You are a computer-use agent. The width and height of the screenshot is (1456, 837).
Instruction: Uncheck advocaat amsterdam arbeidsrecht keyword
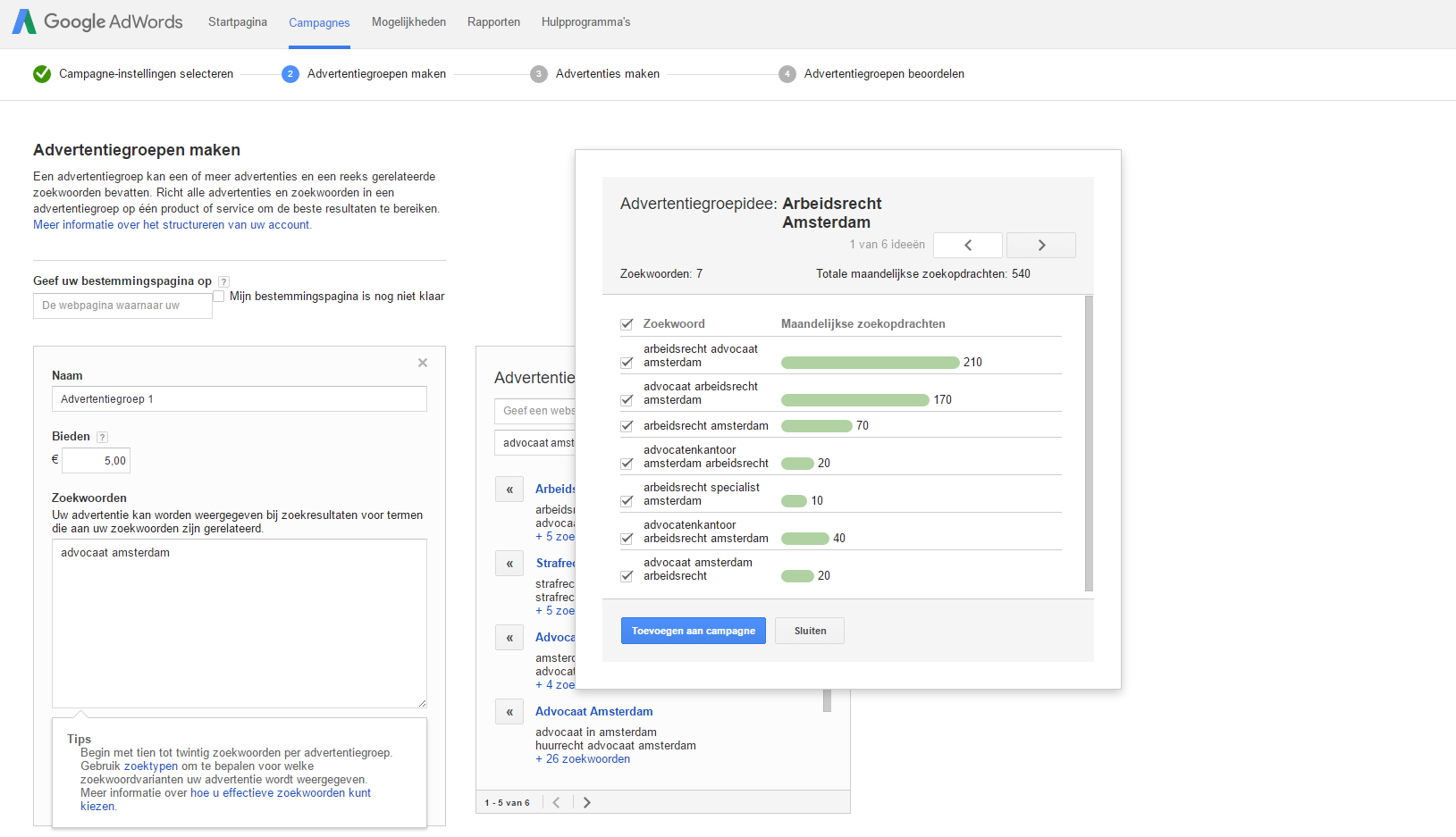[x=627, y=576]
